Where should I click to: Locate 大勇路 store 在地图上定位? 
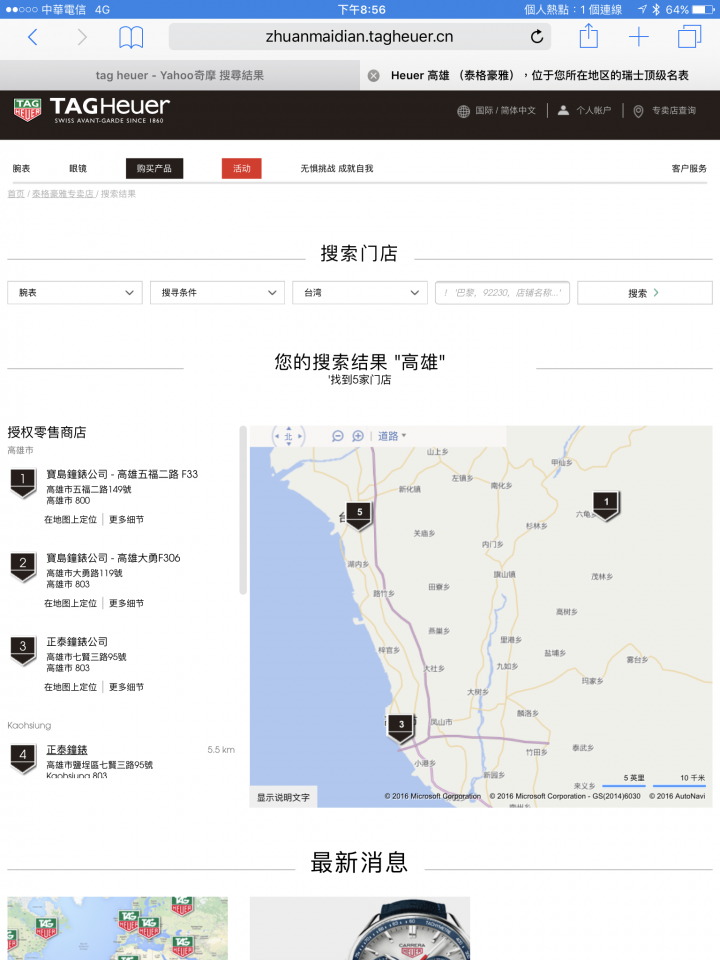pyautogui.click(x=70, y=603)
